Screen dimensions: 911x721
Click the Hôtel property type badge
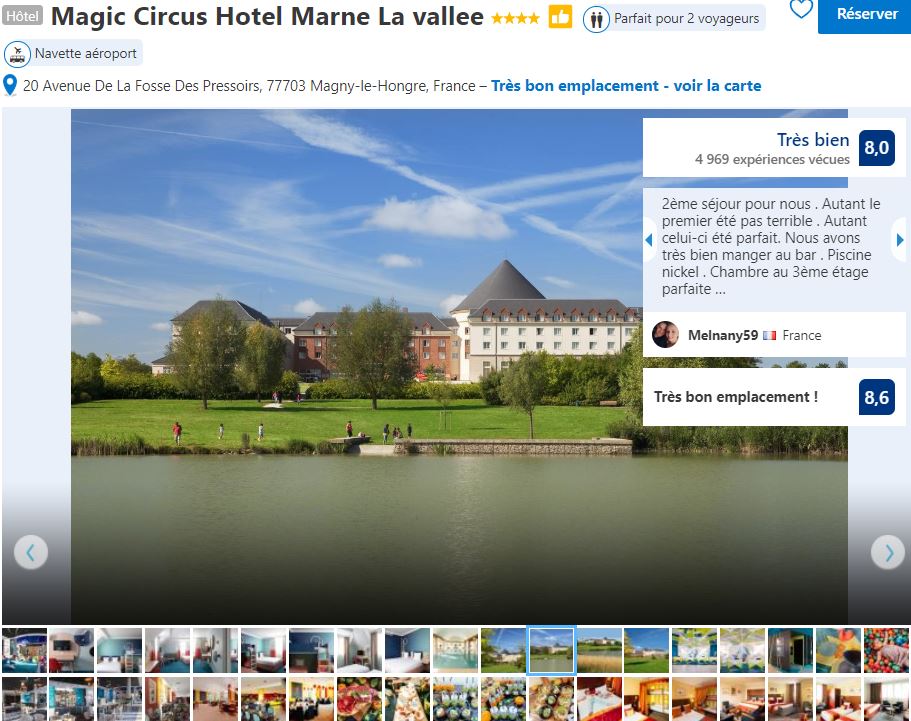[23, 16]
